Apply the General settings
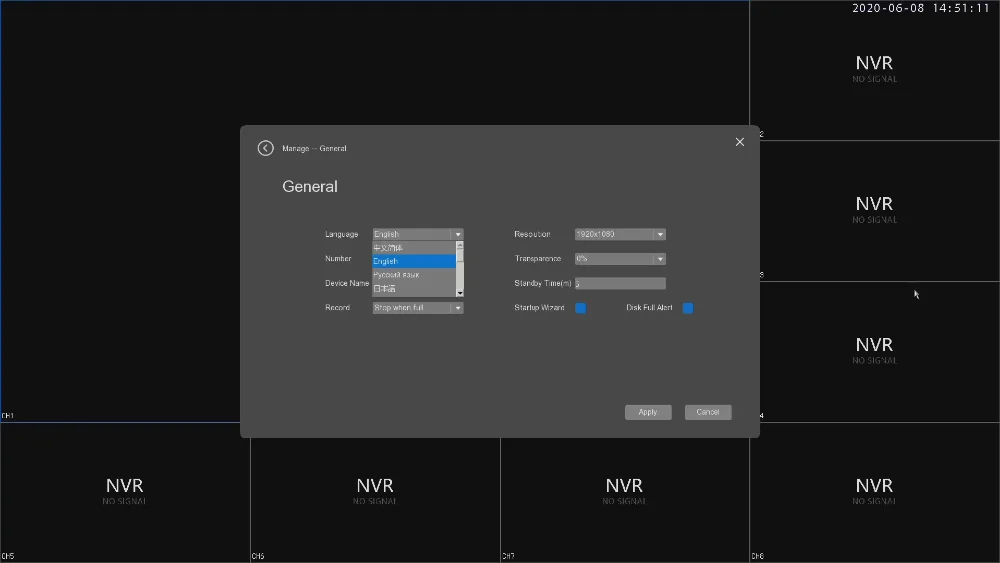This screenshot has width=1000, height=563. [648, 412]
